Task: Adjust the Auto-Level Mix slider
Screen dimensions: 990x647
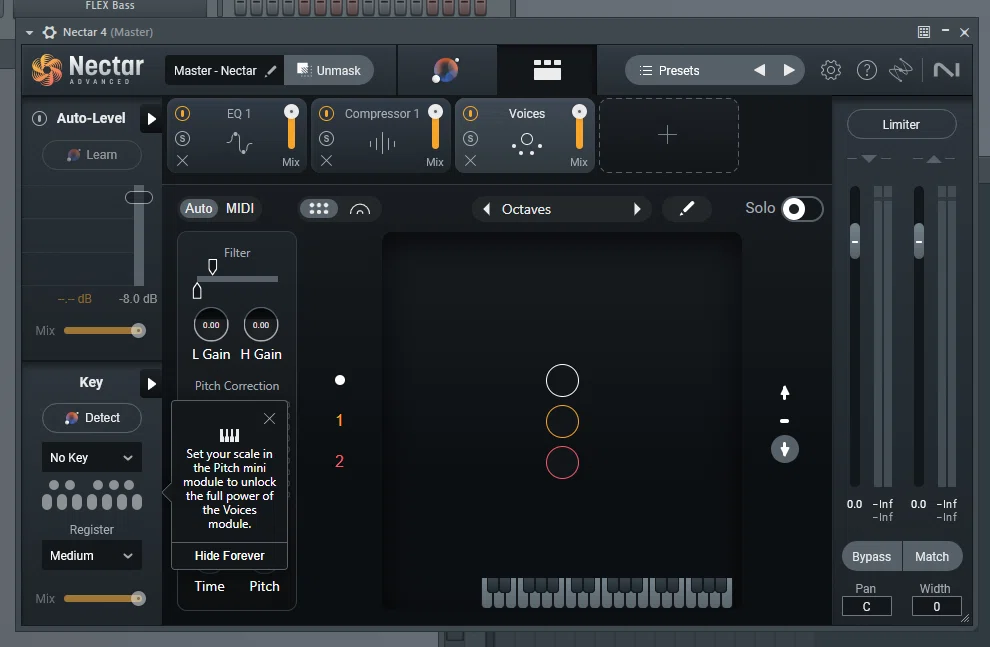Action: click(105, 331)
